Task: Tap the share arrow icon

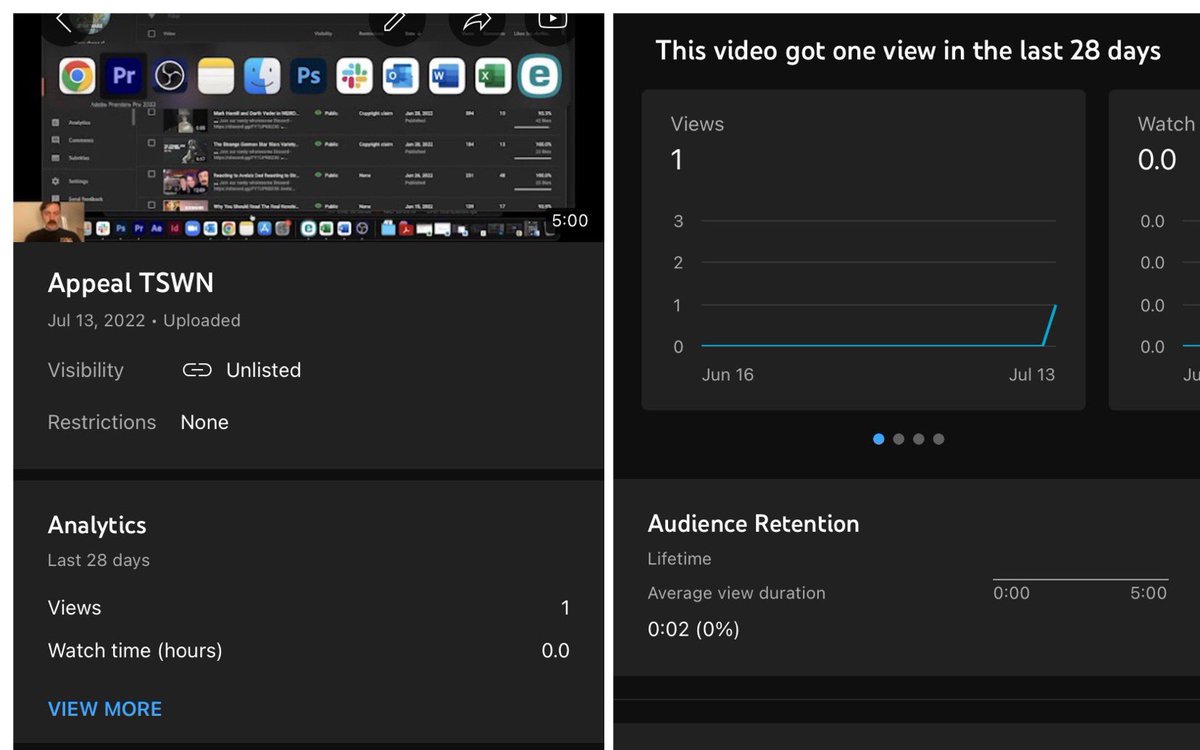Action: tap(475, 21)
